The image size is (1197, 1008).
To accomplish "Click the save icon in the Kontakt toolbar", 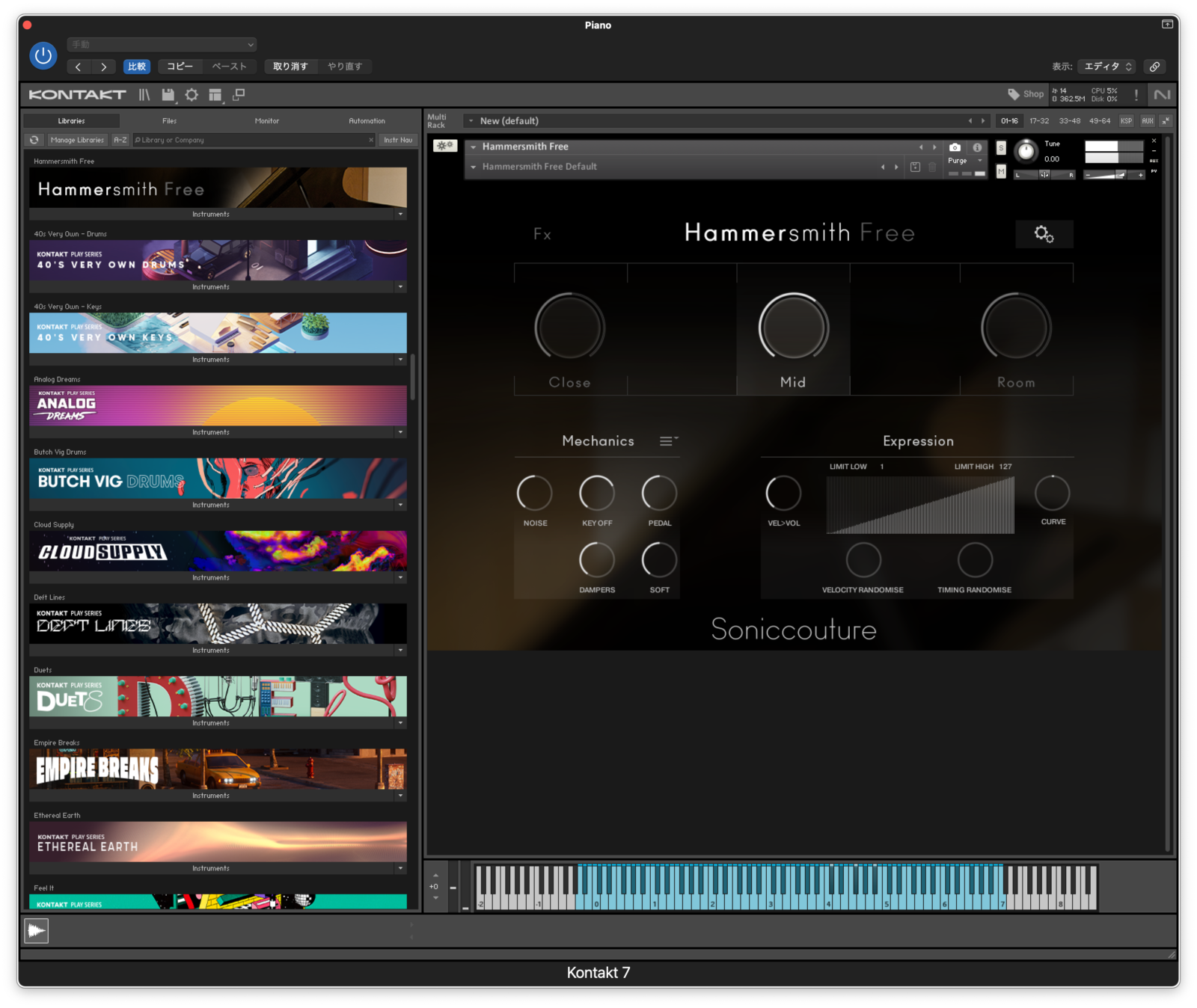I will coord(168,94).
